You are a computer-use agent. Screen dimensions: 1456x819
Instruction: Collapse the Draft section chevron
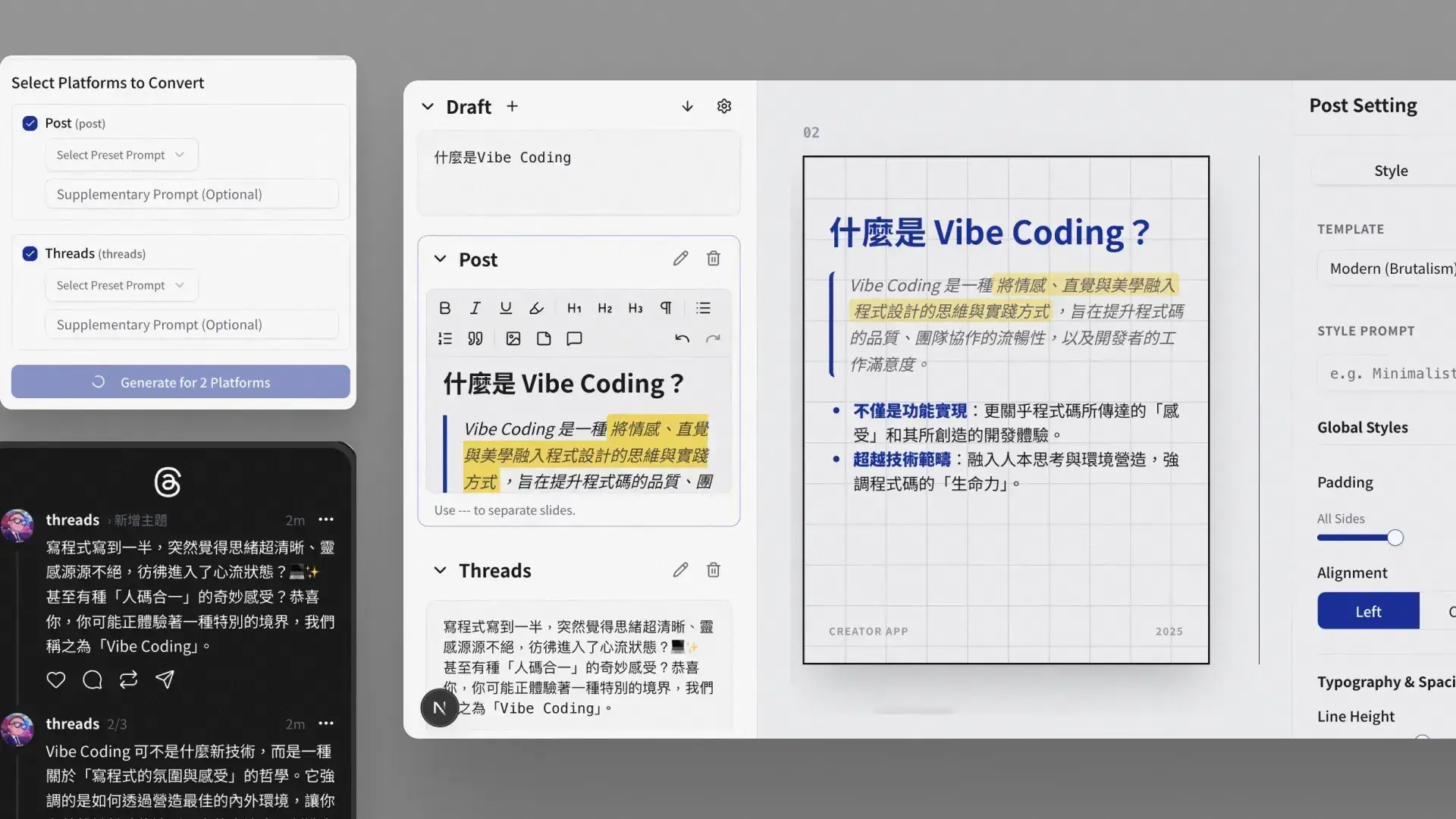pos(428,107)
